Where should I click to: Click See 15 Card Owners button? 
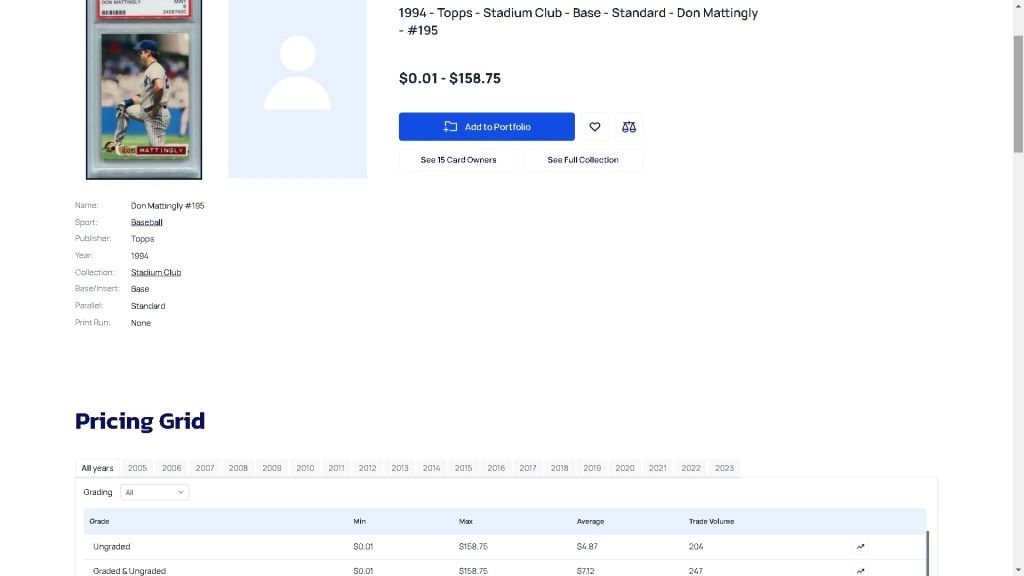tap(458, 160)
